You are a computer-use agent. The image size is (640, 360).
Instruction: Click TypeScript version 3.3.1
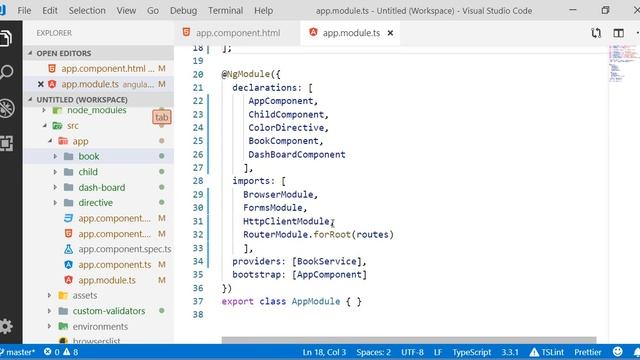pyautogui.click(x=510, y=352)
